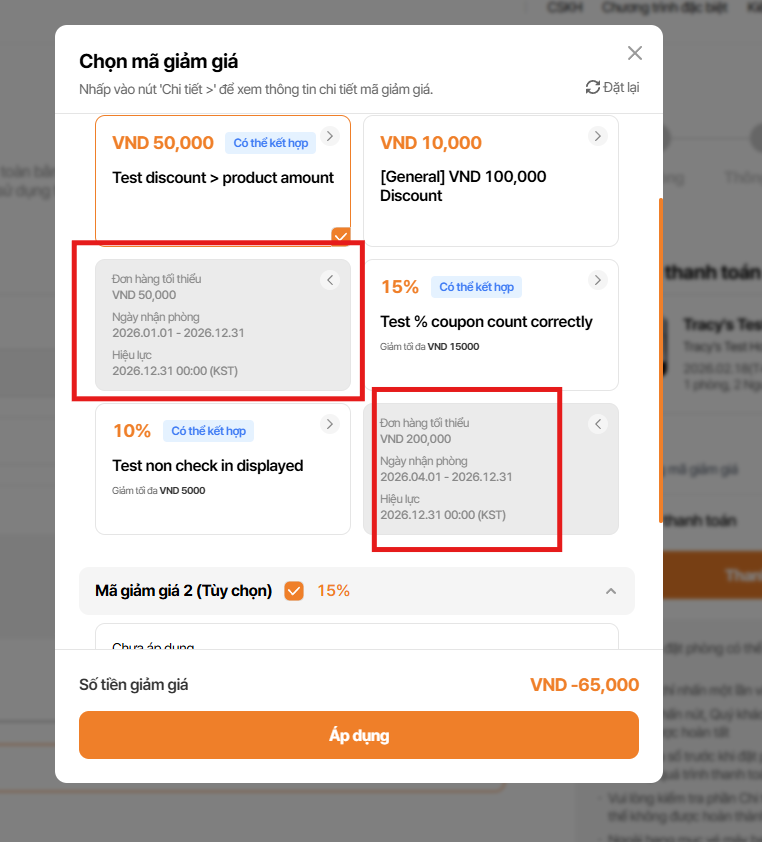Open details arrow on 10% coupon
Image resolution: width=762 pixels, height=842 pixels.
tap(330, 424)
